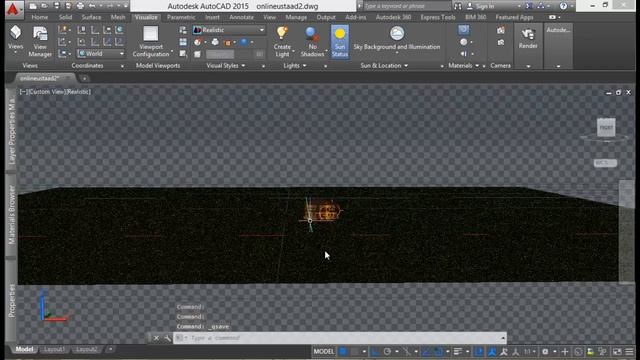Open the Parametric ribbon tab
This screenshot has height=360, width=640.
coord(181,17)
